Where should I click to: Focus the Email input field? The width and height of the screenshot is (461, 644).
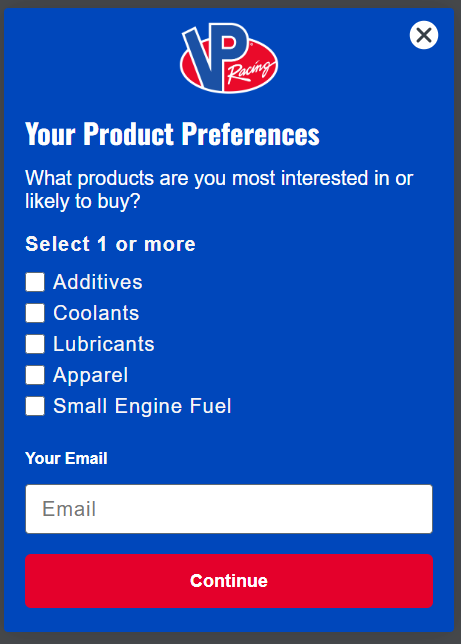(x=229, y=509)
